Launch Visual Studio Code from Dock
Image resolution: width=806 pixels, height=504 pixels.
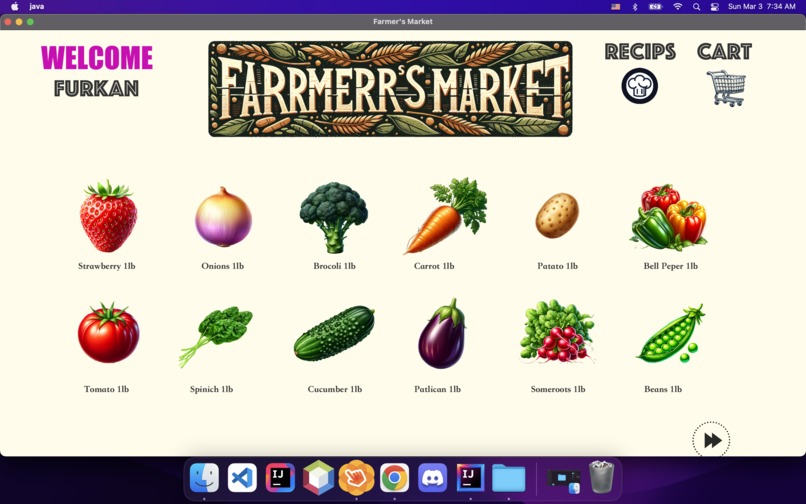(242, 478)
